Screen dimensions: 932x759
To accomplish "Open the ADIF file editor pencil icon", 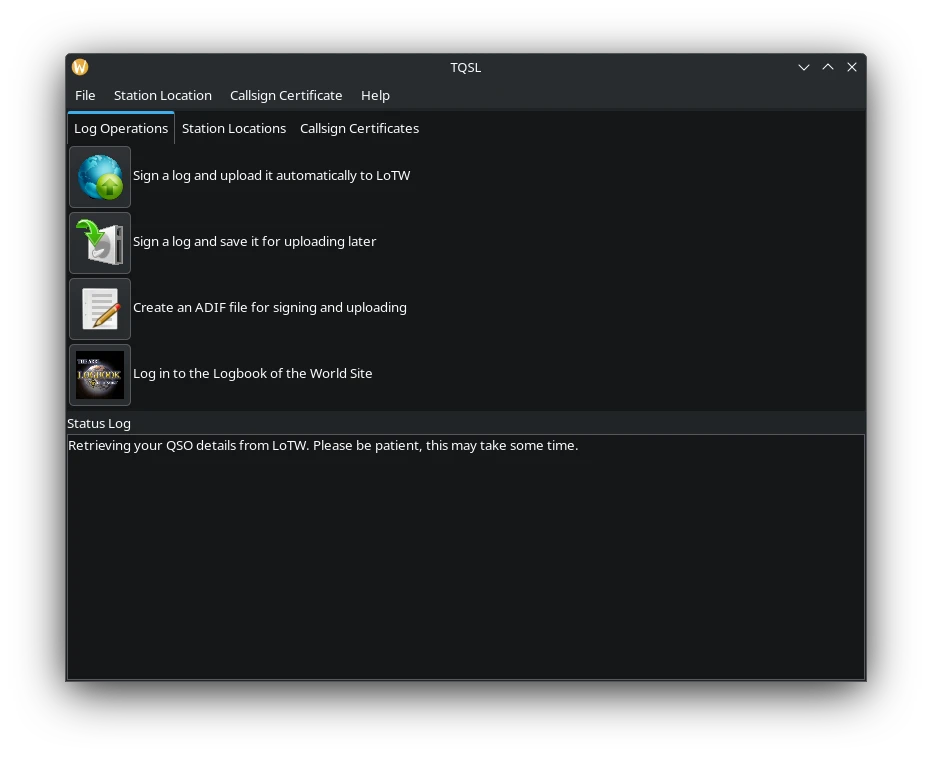I will pos(100,308).
